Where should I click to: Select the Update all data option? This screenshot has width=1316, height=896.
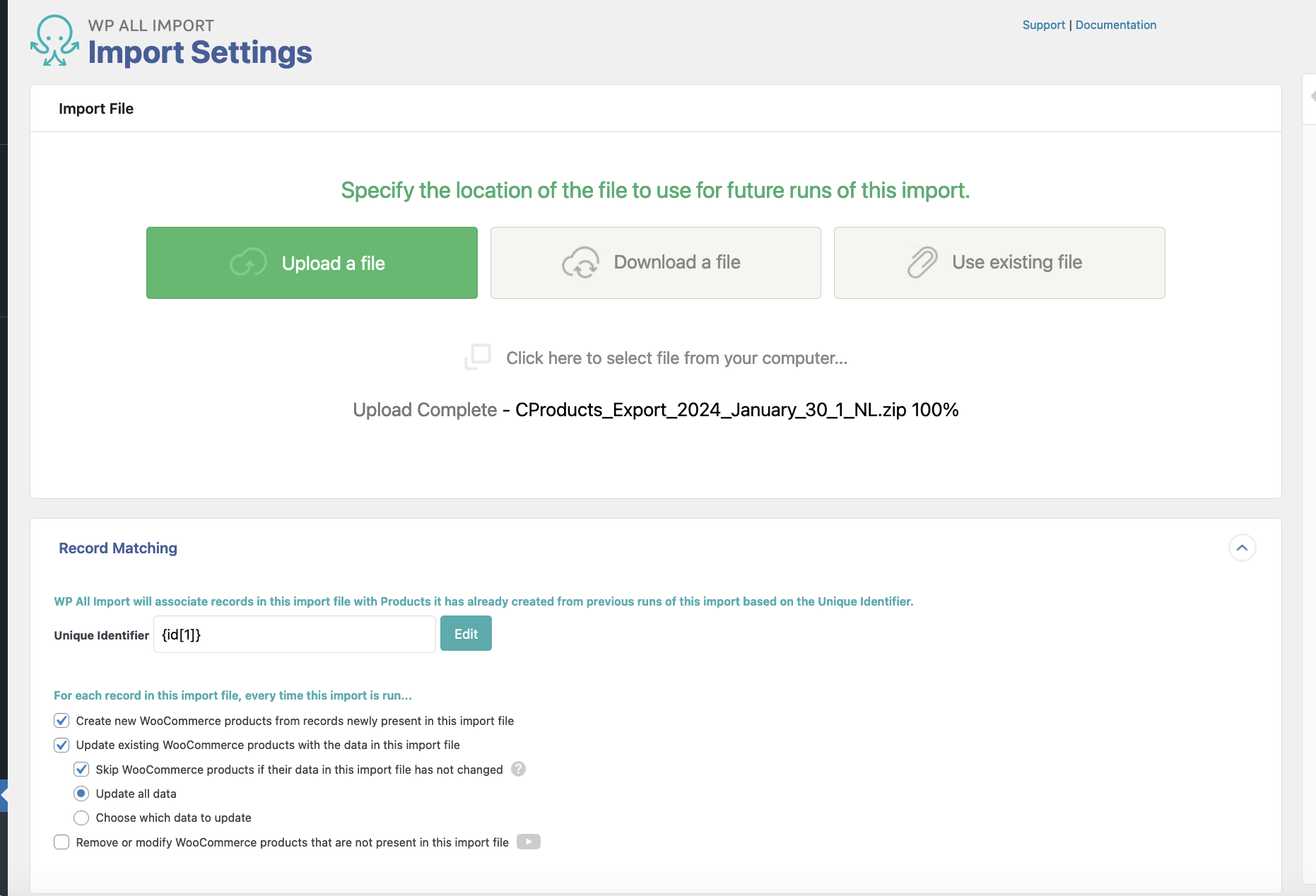tap(81, 794)
